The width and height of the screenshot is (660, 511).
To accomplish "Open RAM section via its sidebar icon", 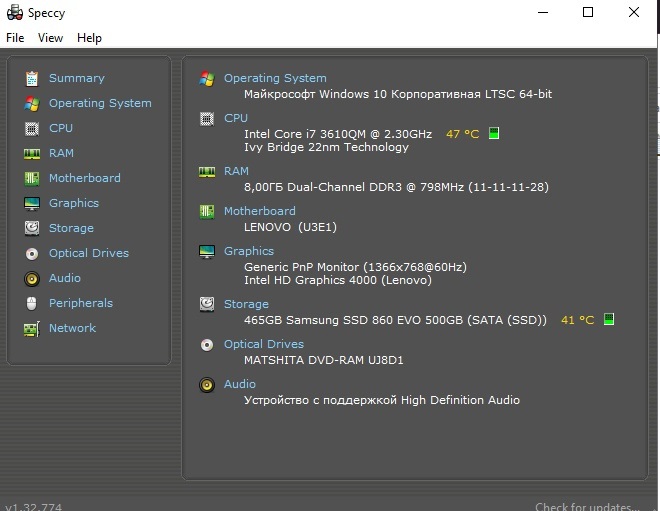I will point(31,153).
